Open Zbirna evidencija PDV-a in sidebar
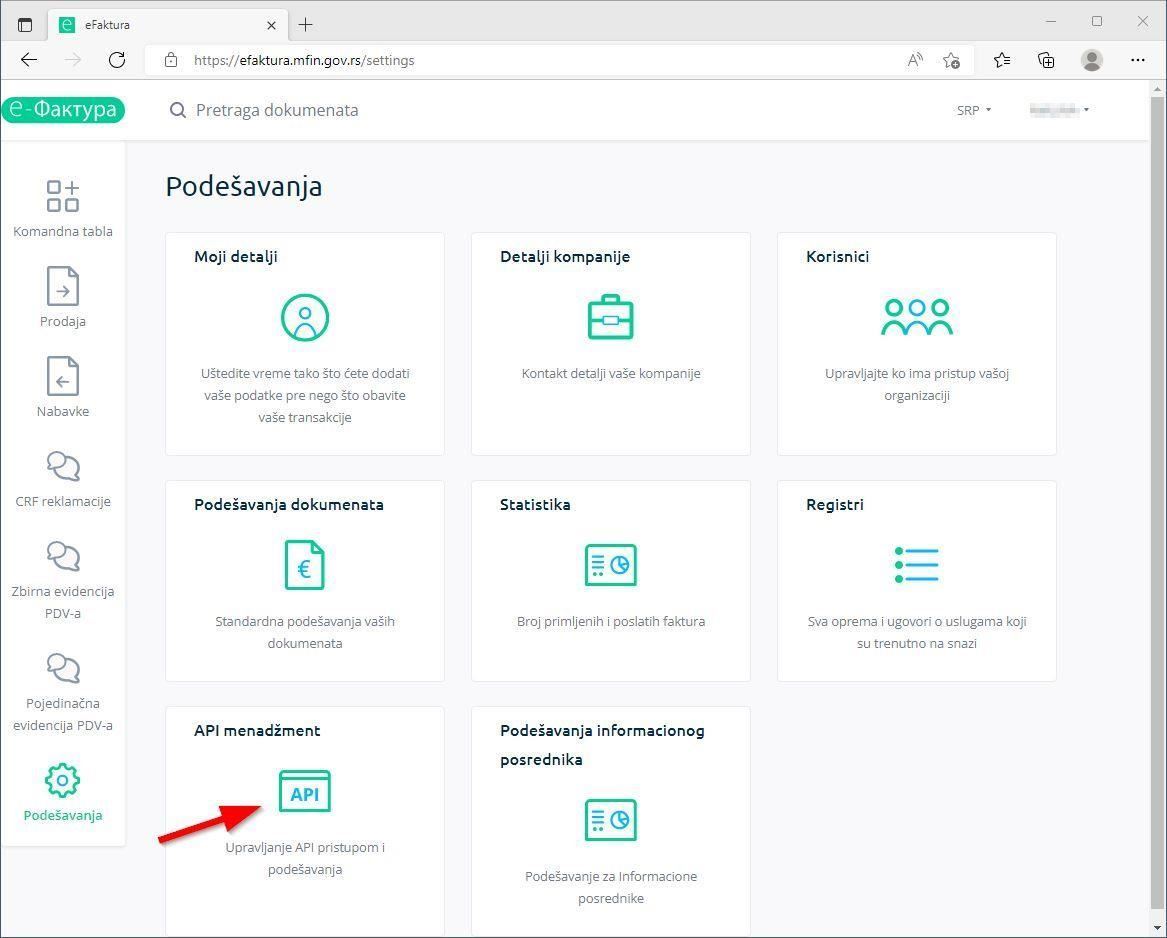The image size is (1167, 938). [x=62, y=580]
